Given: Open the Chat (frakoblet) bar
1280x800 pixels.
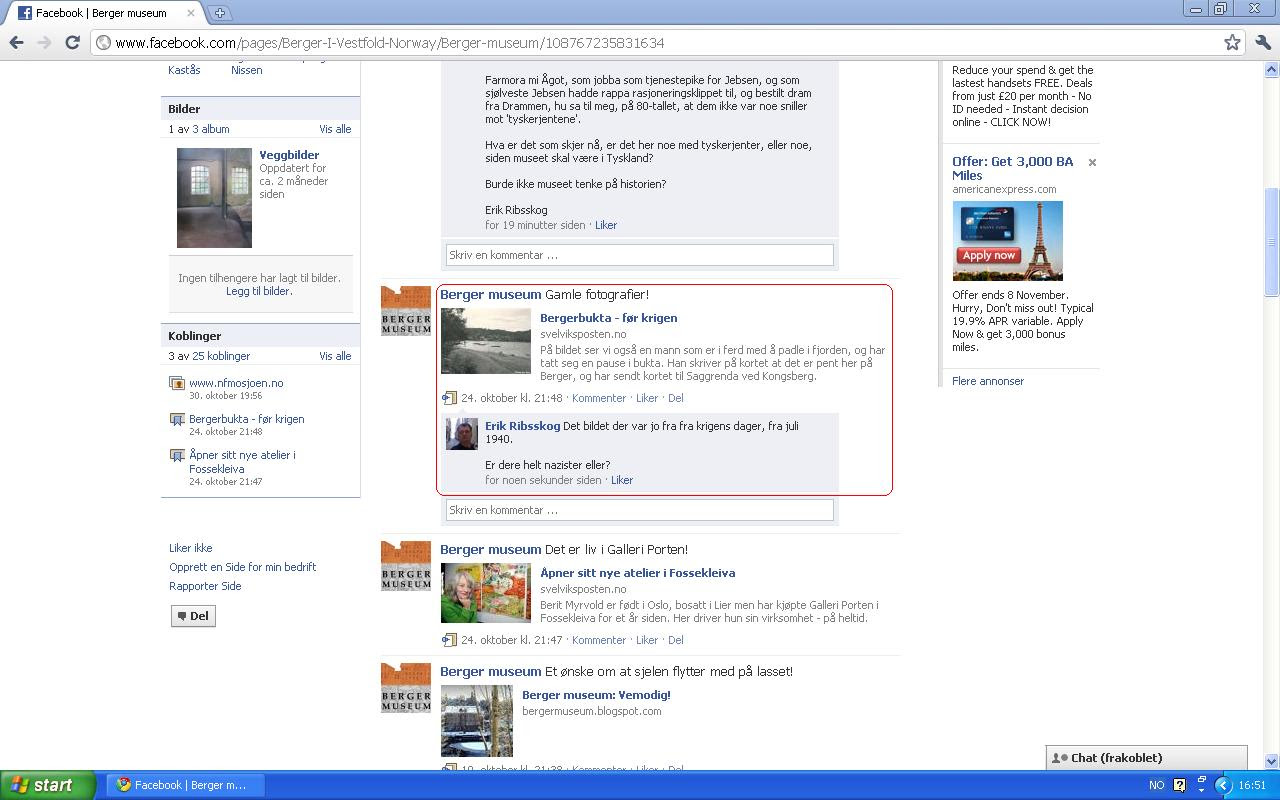Looking at the screenshot, I should pos(1147,758).
